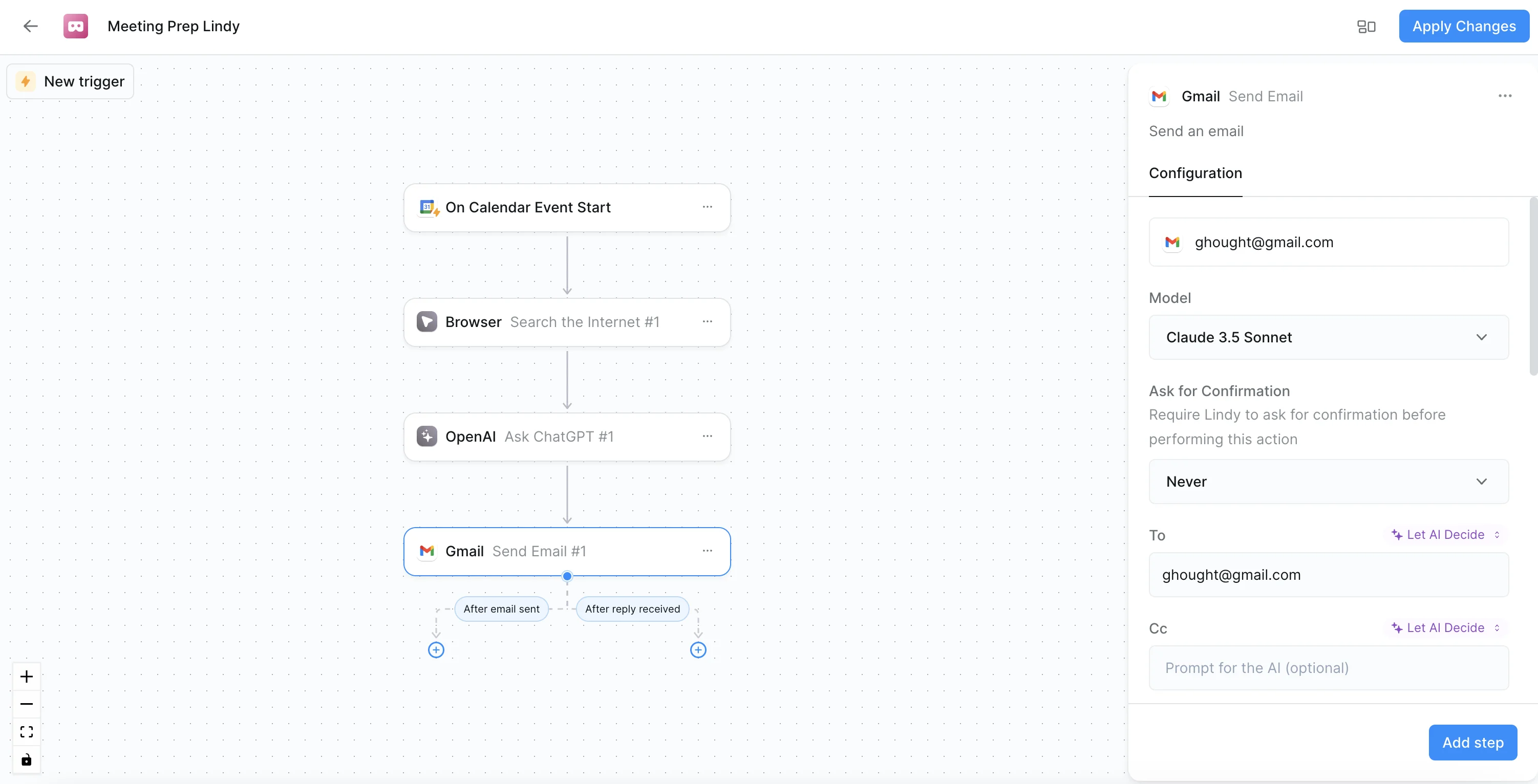Screen dimensions: 1538x784
Task: Open options menu on Browser node
Action: pos(707,321)
